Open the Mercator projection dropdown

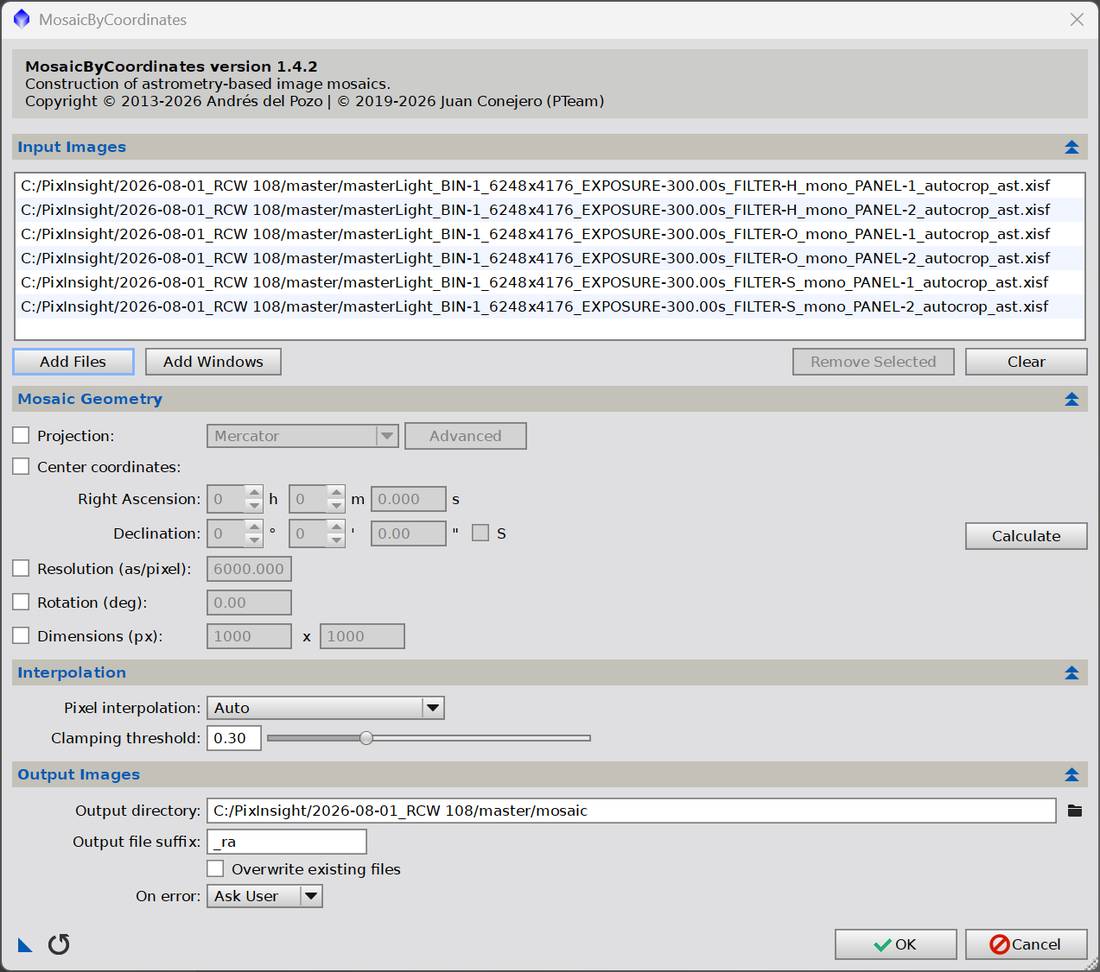click(x=302, y=436)
